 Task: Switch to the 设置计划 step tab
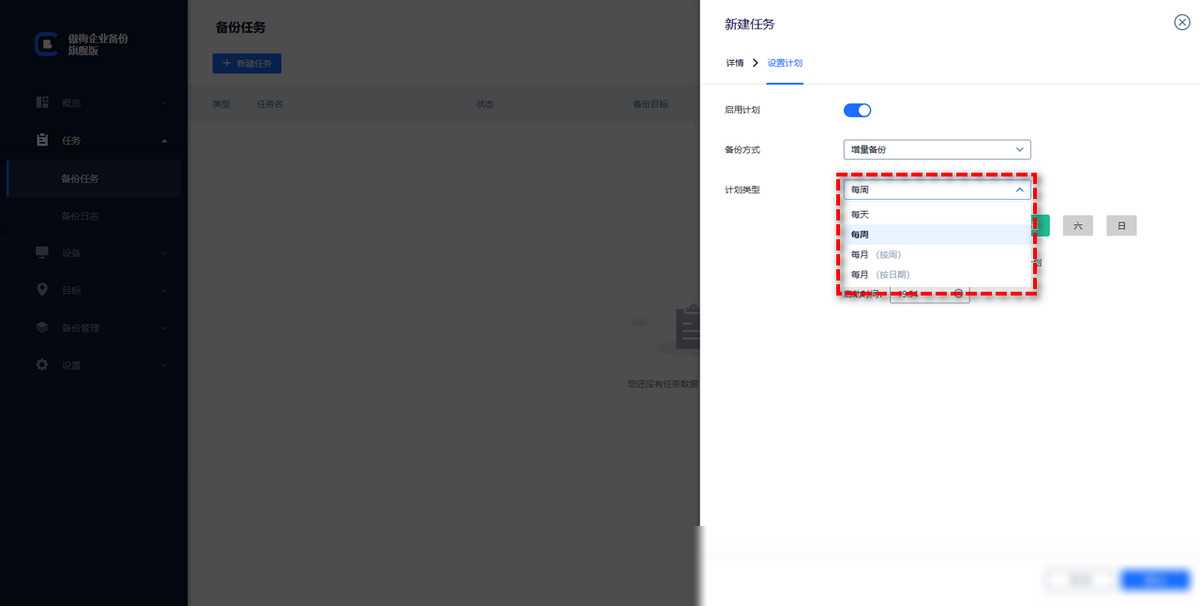785,63
